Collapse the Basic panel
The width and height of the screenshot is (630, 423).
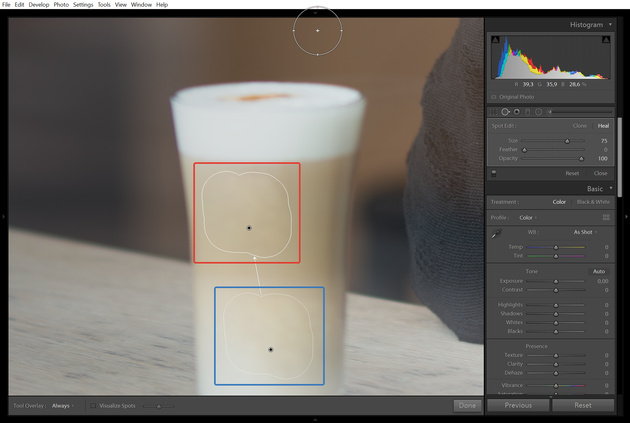click(x=611, y=188)
